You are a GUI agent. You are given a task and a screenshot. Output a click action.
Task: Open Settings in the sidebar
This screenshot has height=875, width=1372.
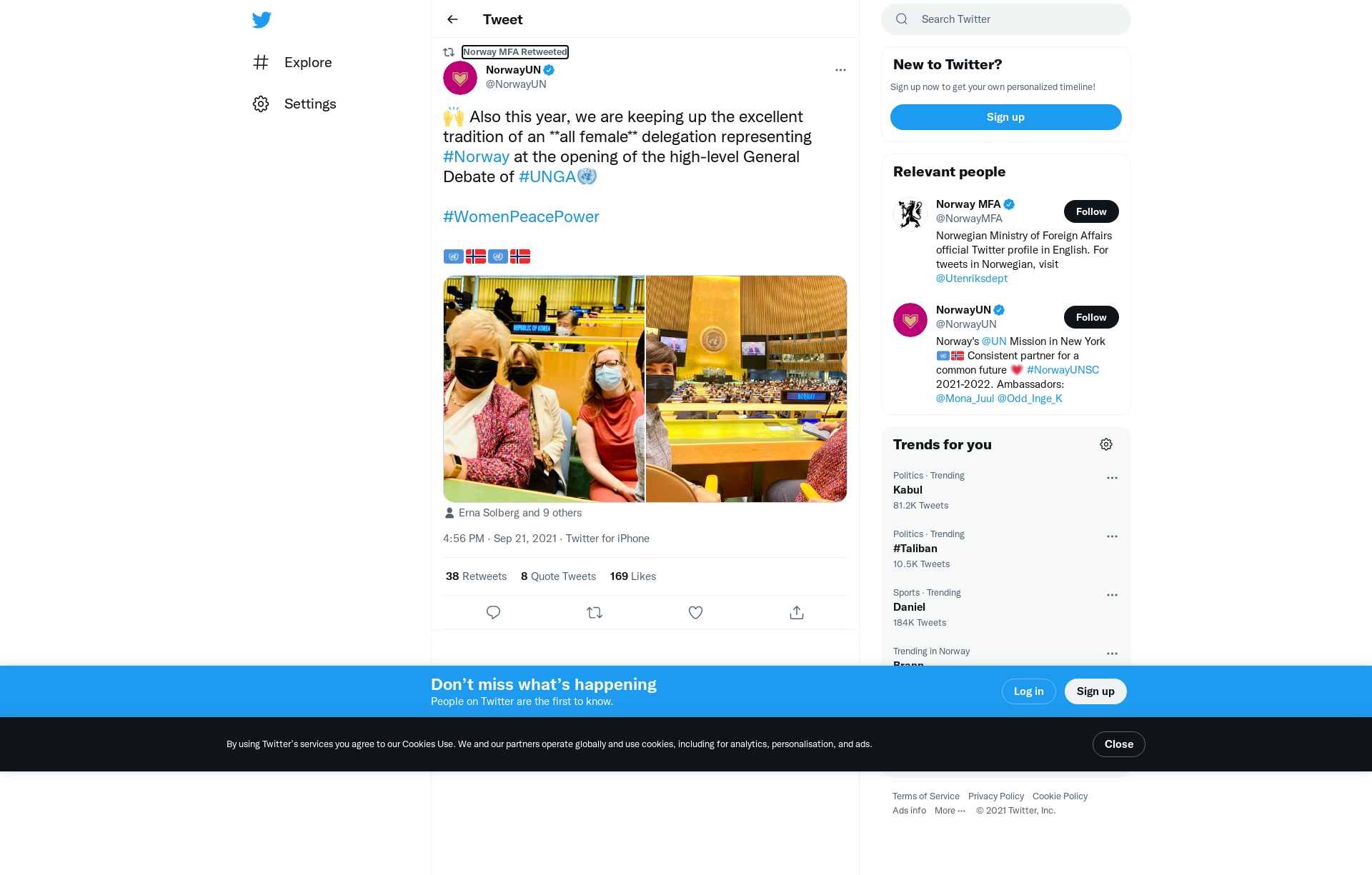point(294,104)
